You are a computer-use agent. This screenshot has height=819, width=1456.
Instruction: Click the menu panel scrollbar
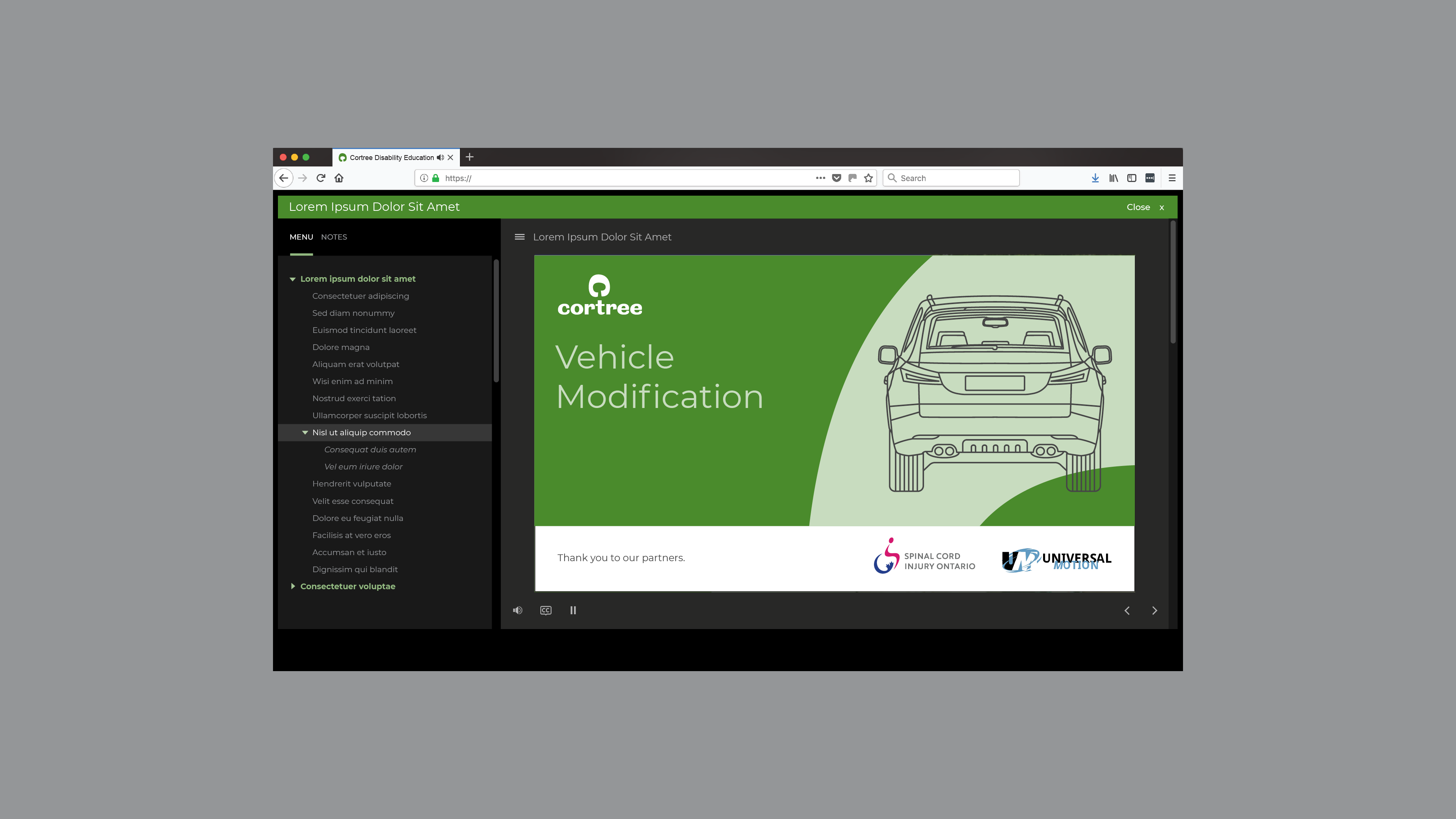point(496,321)
